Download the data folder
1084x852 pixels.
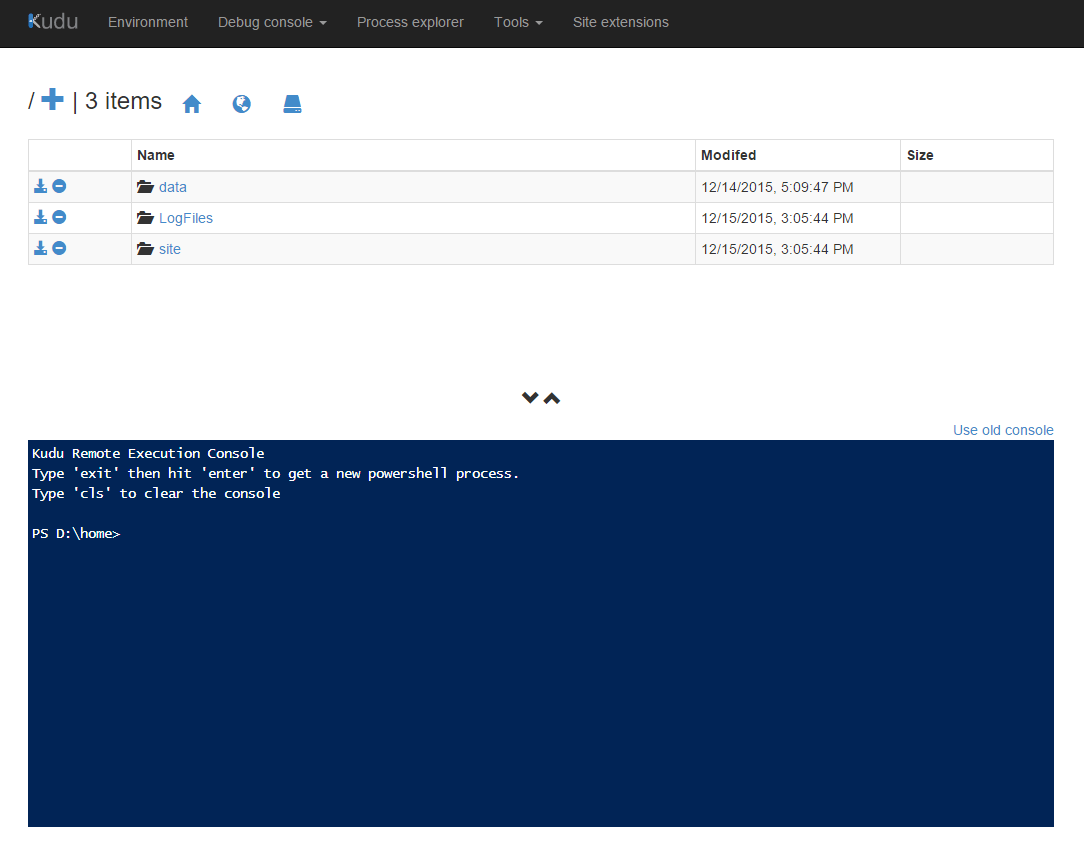point(41,187)
